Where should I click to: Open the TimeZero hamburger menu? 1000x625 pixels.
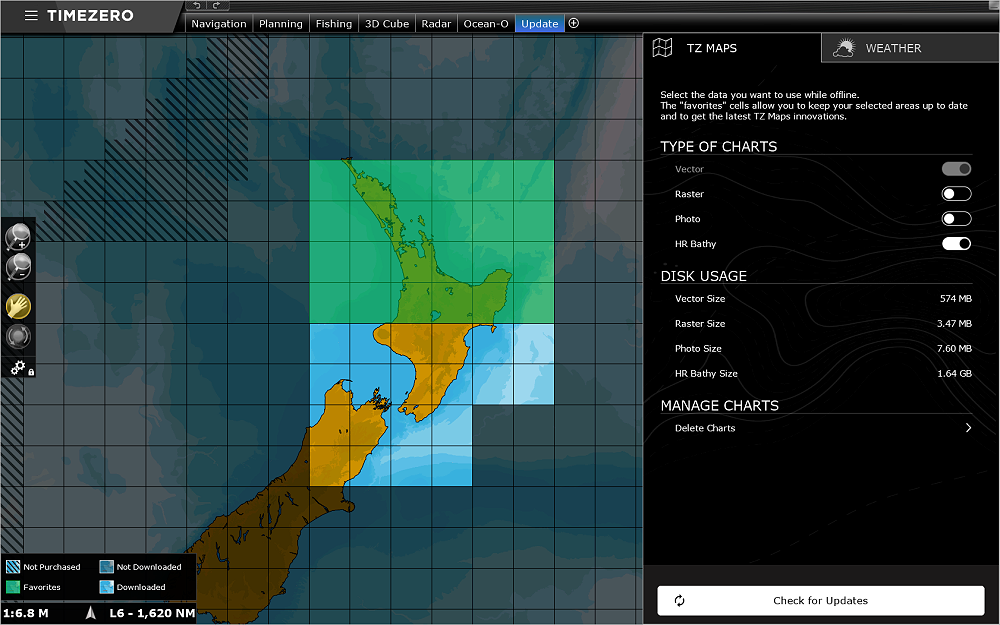tap(32, 16)
